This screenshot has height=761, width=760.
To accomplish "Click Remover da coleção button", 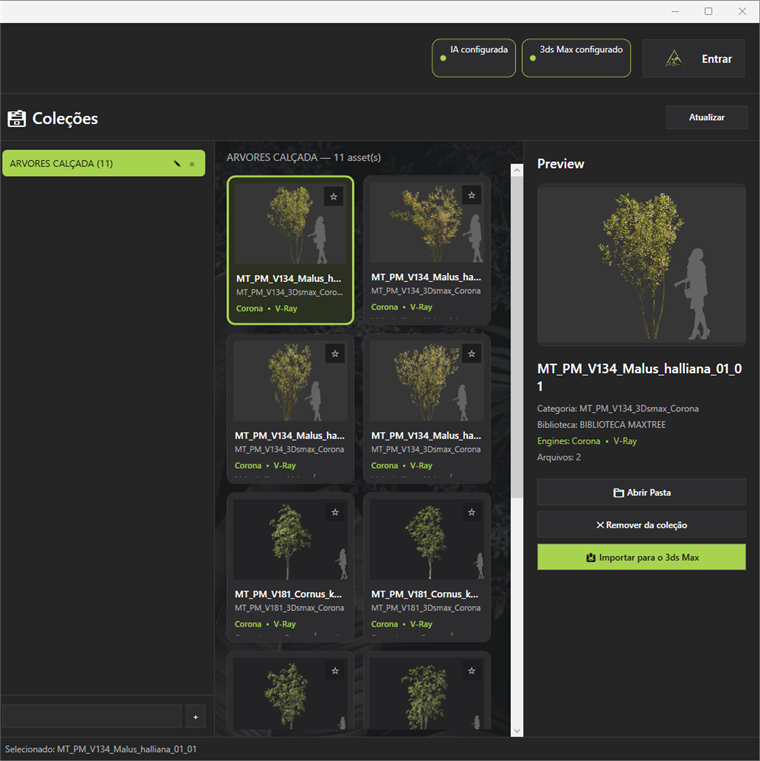I will coord(641,525).
